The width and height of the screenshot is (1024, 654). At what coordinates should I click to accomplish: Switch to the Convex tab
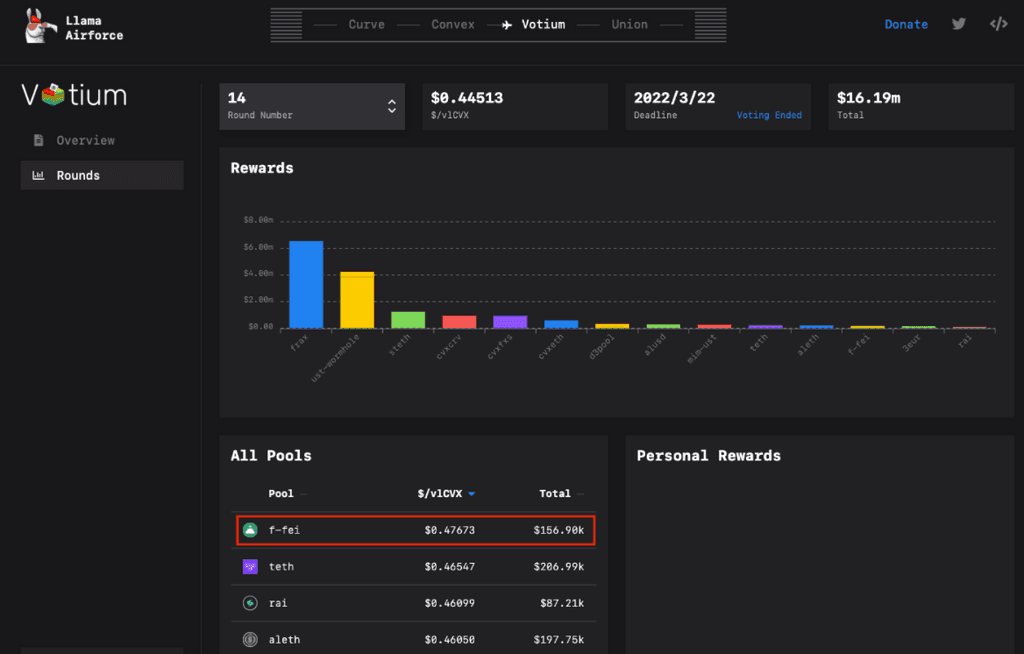pos(453,24)
